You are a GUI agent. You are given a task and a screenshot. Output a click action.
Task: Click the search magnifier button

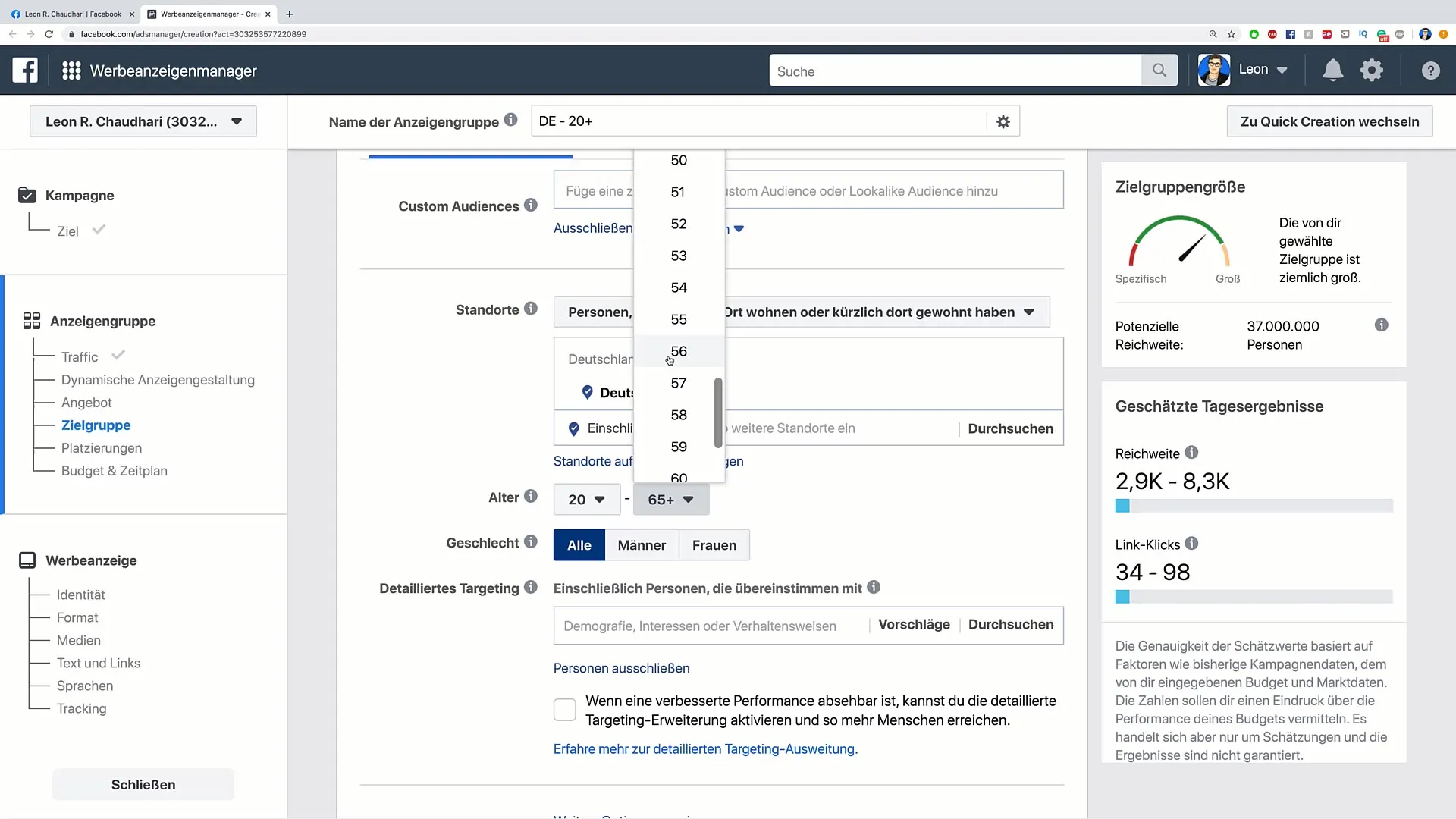pyautogui.click(x=1159, y=71)
